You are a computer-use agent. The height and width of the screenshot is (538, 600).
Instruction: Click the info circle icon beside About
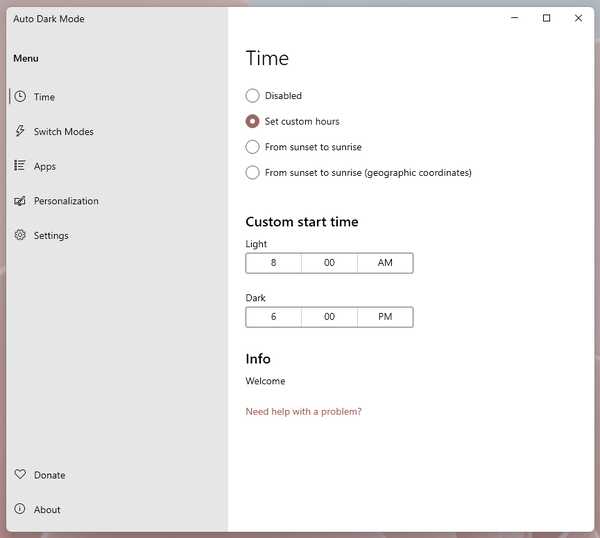20,509
